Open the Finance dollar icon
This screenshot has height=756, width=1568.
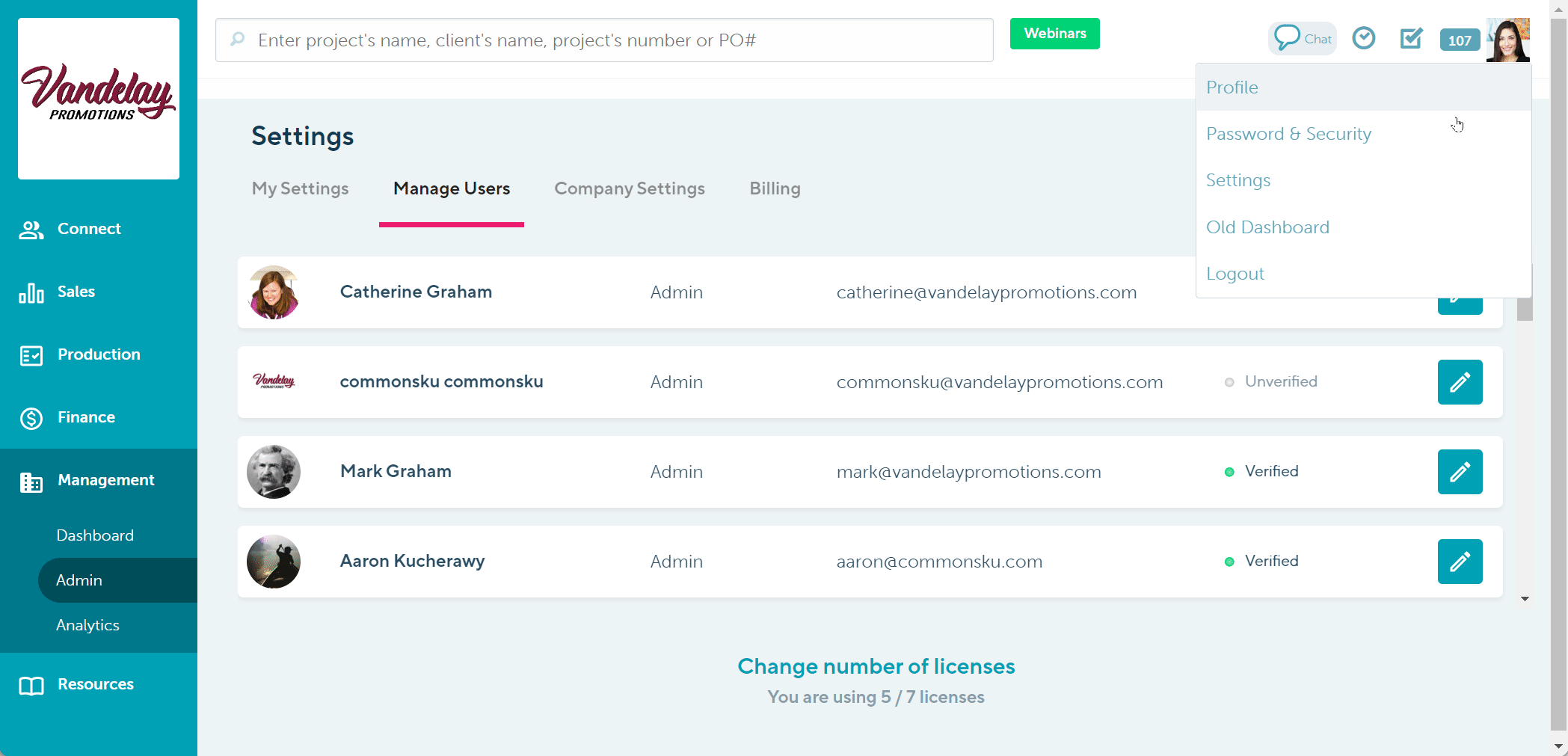31,418
